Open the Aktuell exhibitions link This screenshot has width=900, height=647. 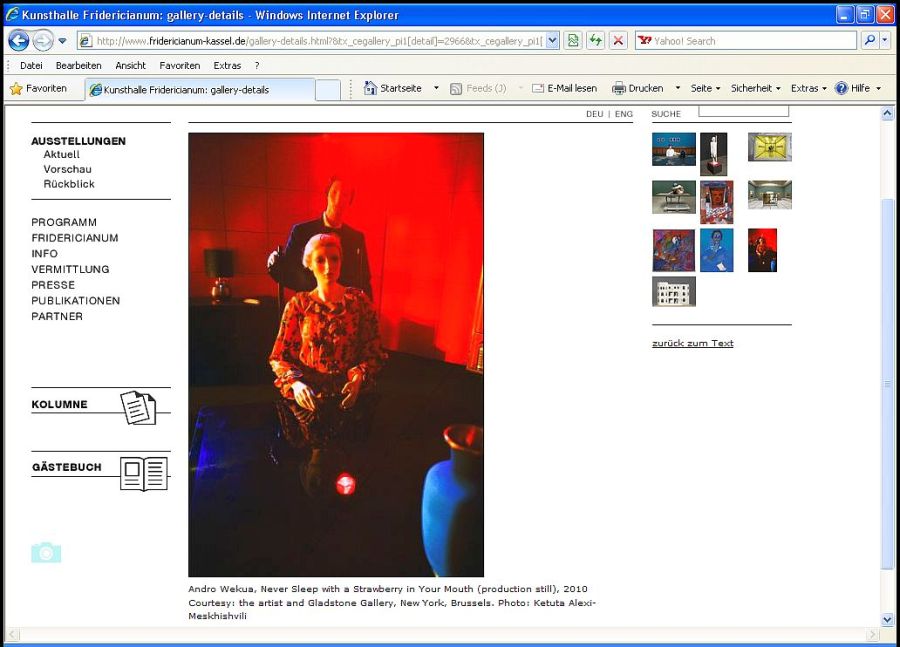[61, 154]
